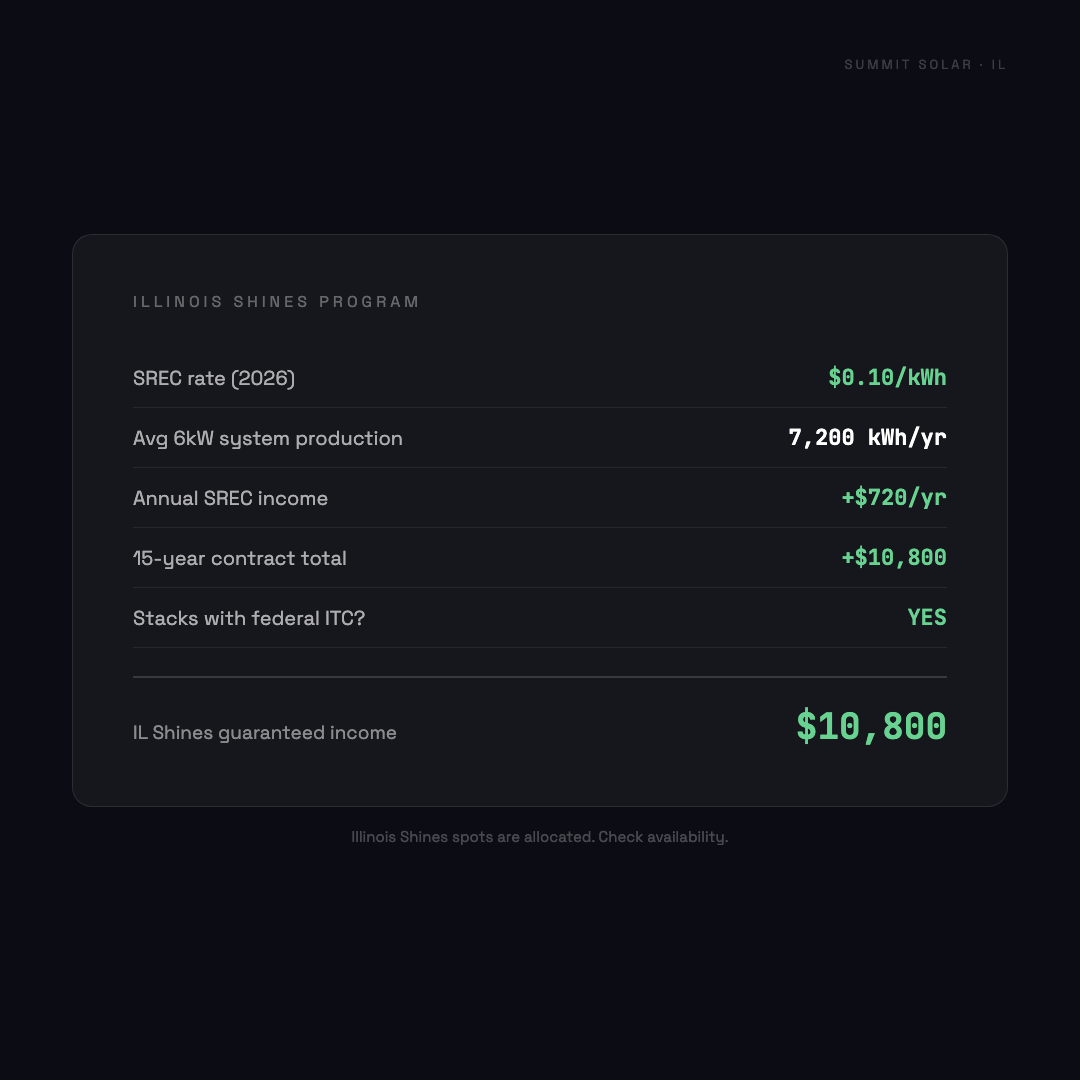The height and width of the screenshot is (1080, 1080).
Task: Click the SREC rate (2026) label
Action: click(x=214, y=378)
